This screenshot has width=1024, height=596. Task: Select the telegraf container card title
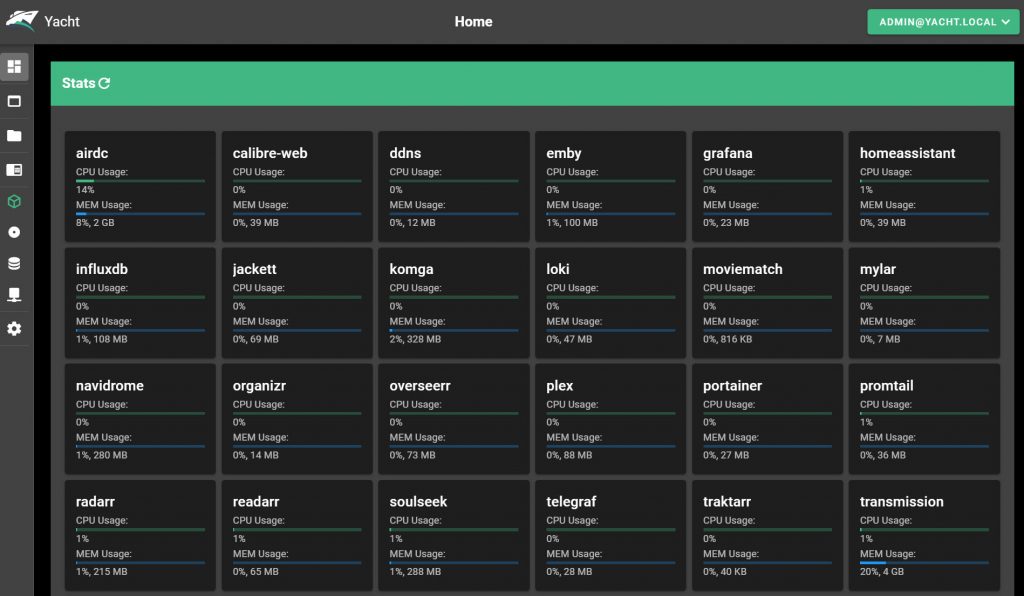tap(571, 501)
